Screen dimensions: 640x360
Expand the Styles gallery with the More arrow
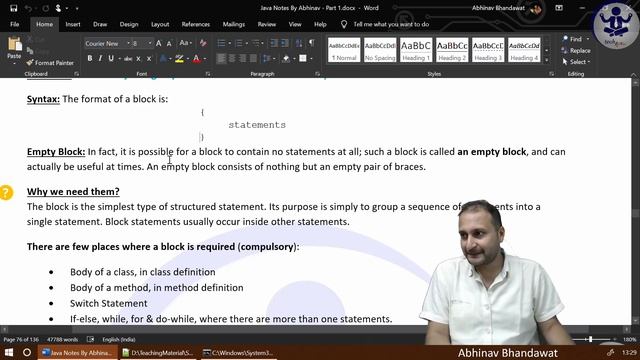547,61
